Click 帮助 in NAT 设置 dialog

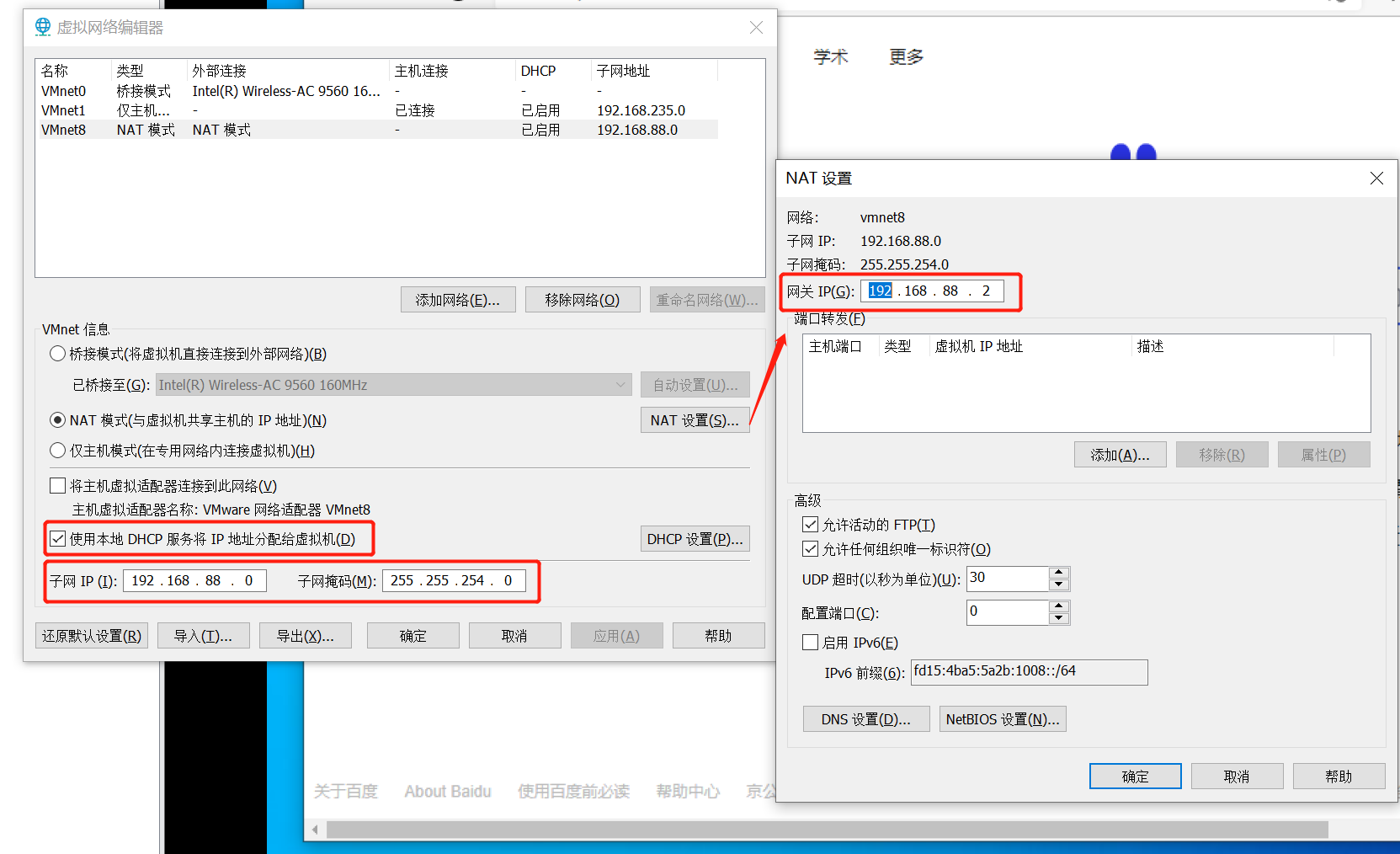[1339, 777]
